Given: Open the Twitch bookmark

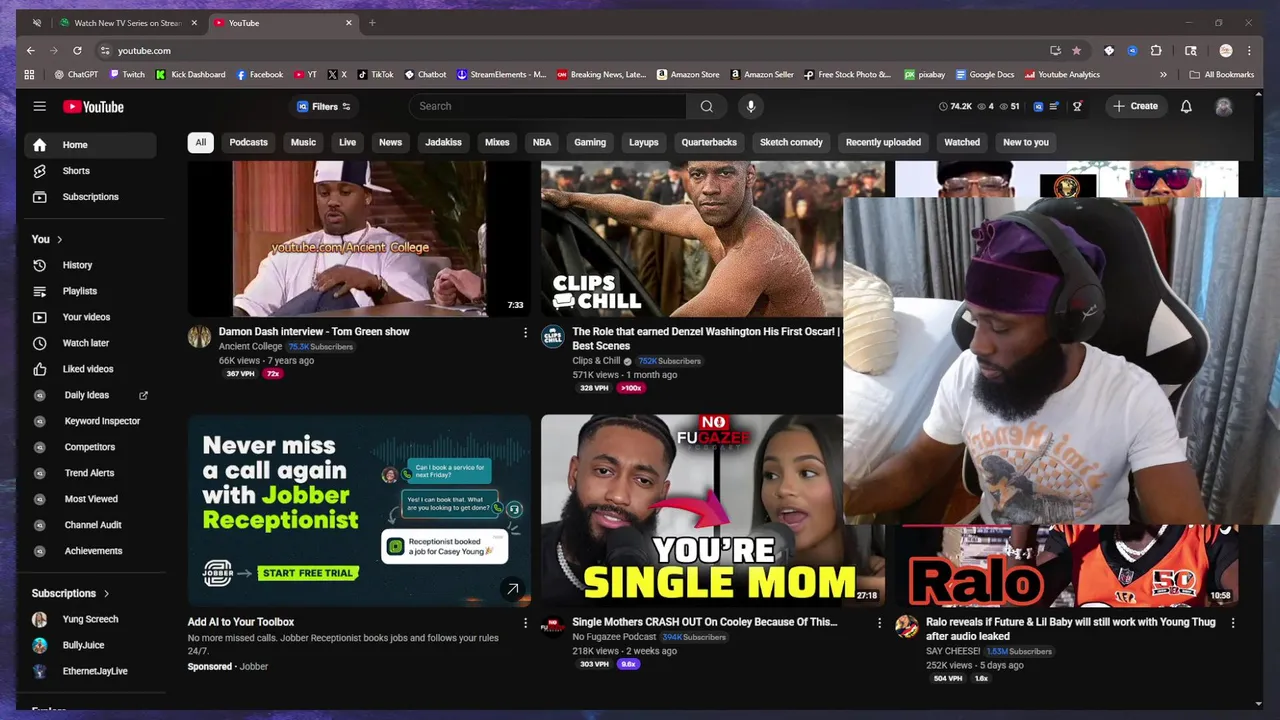Looking at the screenshot, I should click(x=127, y=74).
